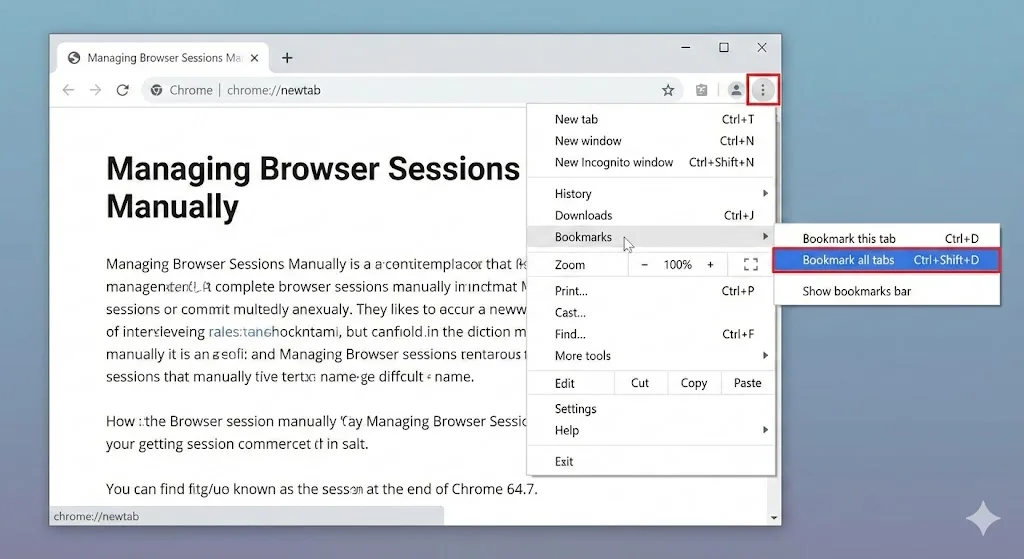1024x559 pixels.
Task: Choose New tab from the menu
Action: [x=651, y=120]
